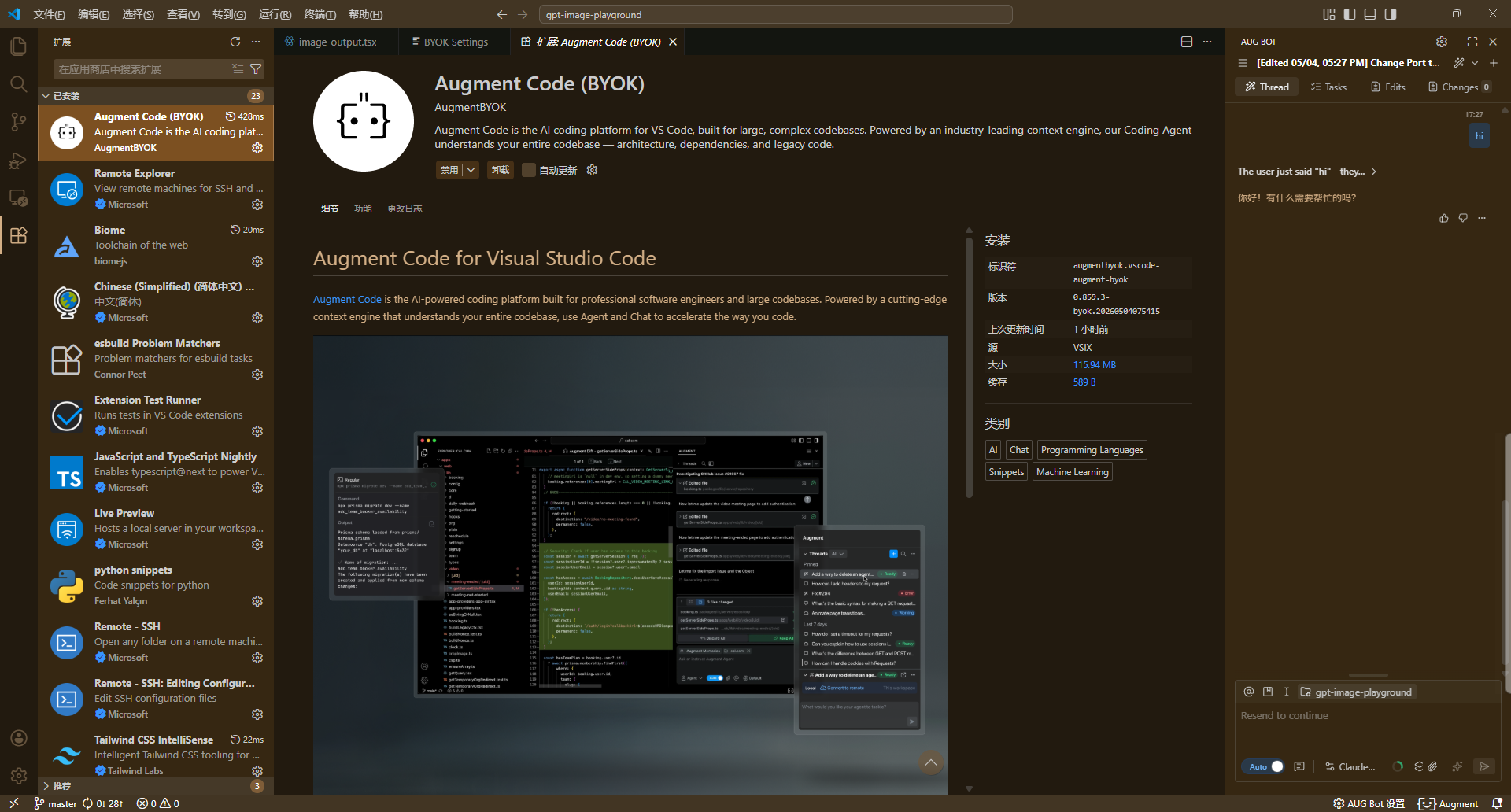Screen dimensions: 1511x812
Task: Toggle the Auto mode switch
Action: tap(1264, 766)
